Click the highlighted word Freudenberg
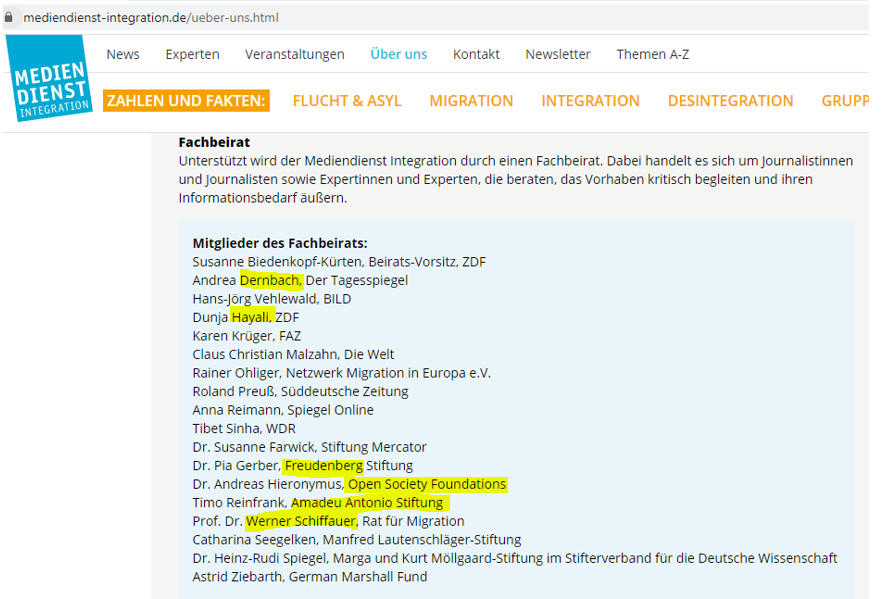This screenshot has height=599, width=885. click(x=324, y=466)
